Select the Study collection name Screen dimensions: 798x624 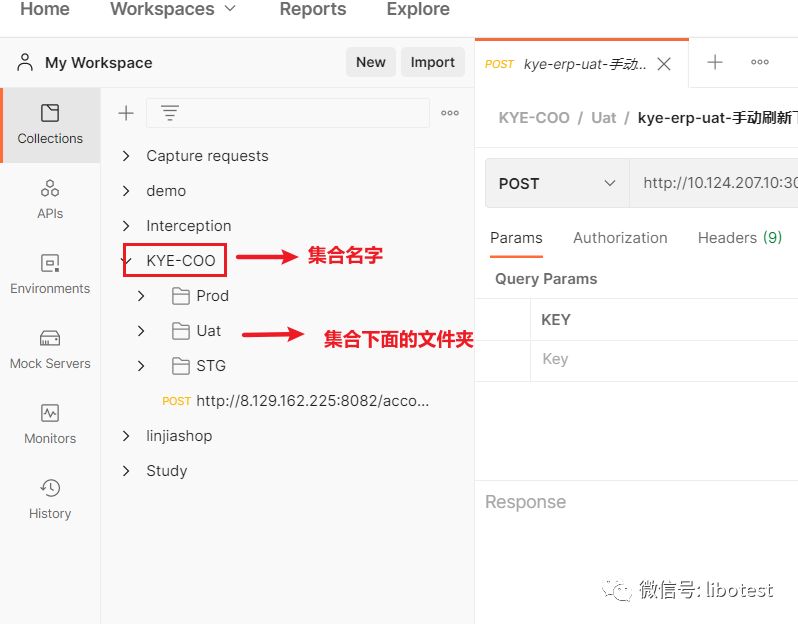(166, 471)
